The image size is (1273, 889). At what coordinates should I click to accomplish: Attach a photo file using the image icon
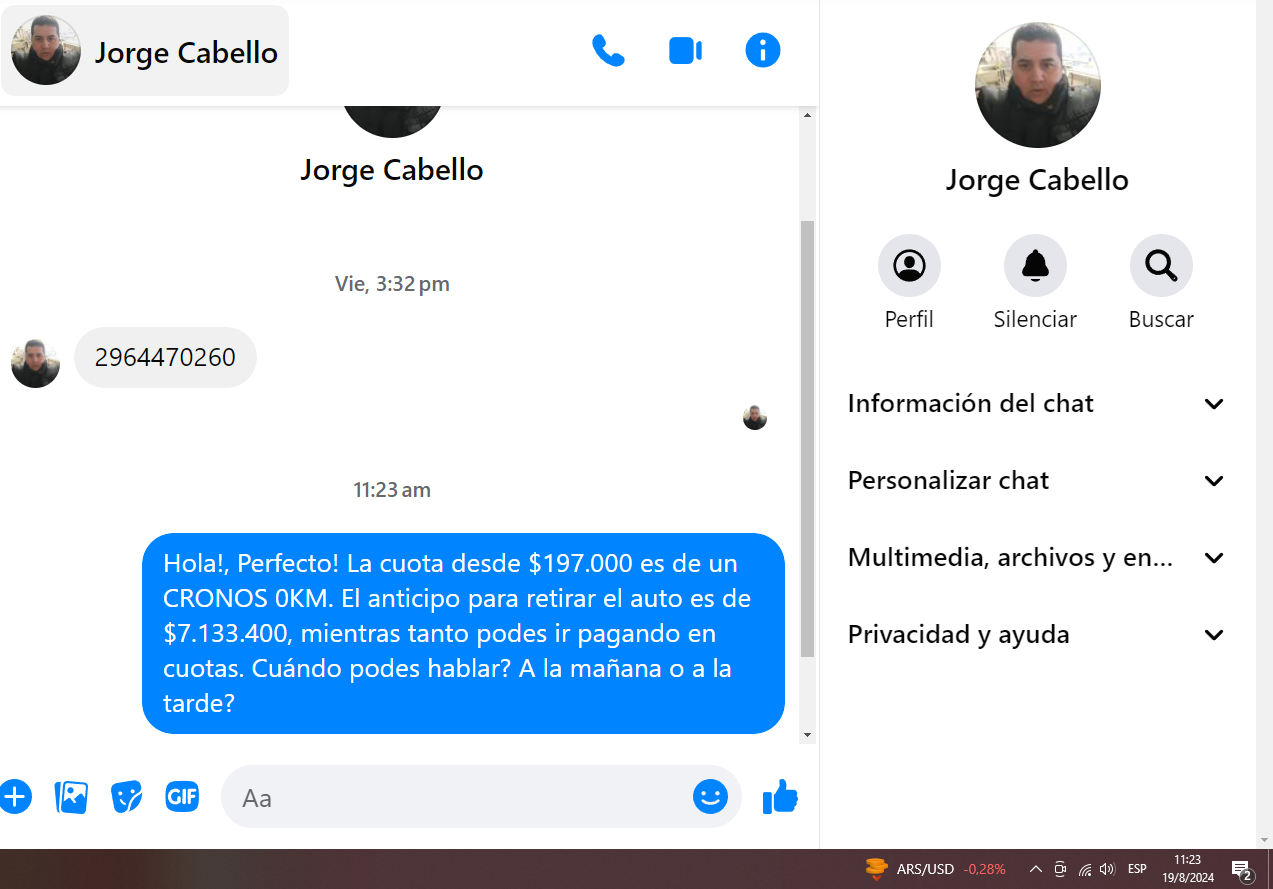[71, 797]
